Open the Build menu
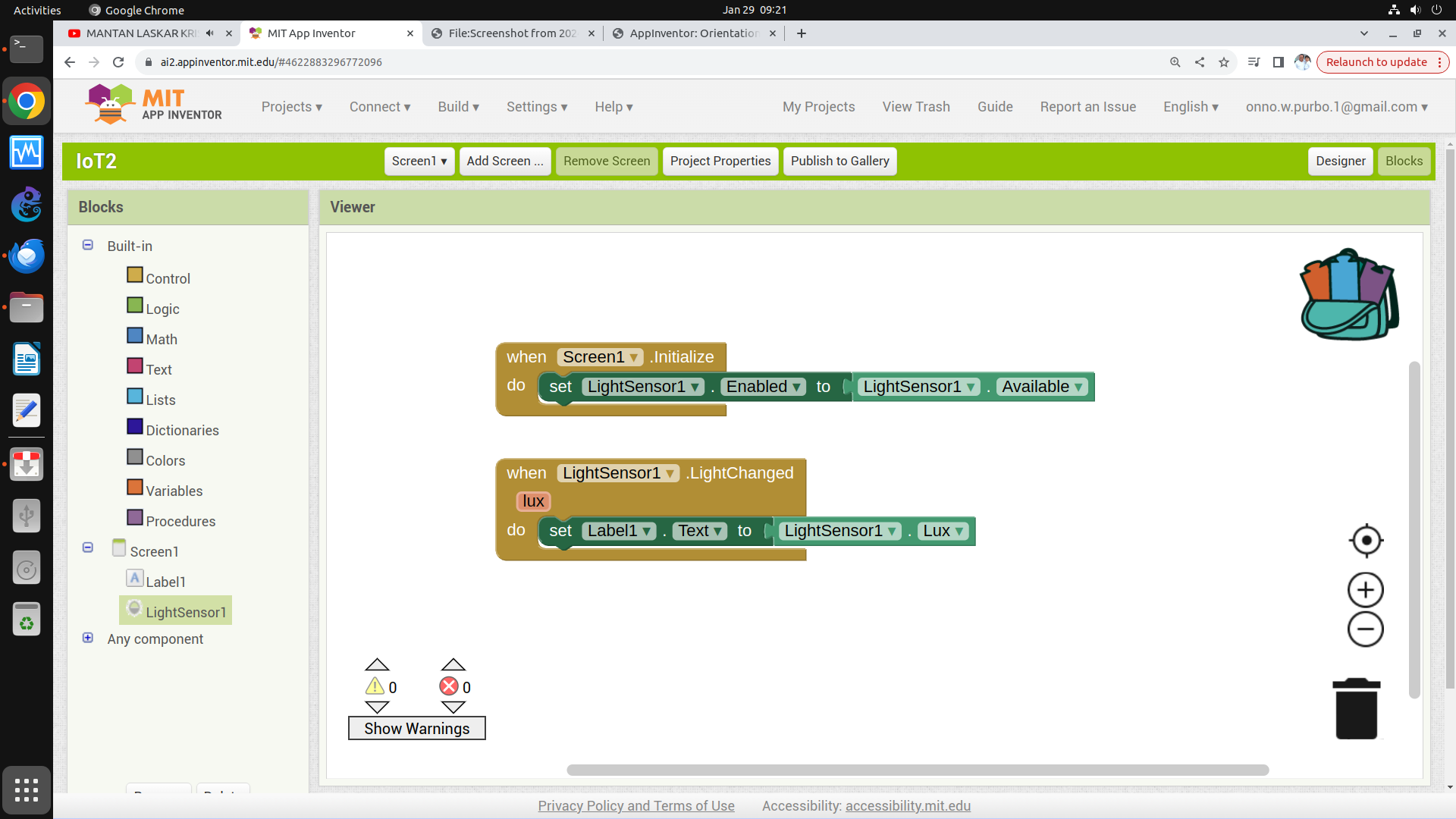 [458, 107]
